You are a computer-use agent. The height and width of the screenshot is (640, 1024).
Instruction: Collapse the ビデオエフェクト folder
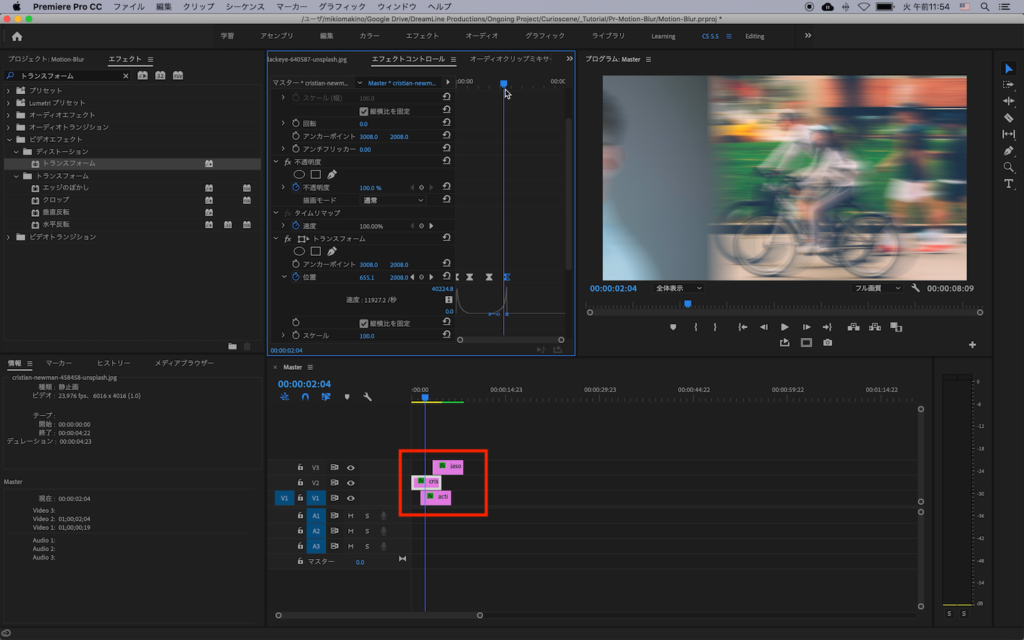click(x=10, y=139)
